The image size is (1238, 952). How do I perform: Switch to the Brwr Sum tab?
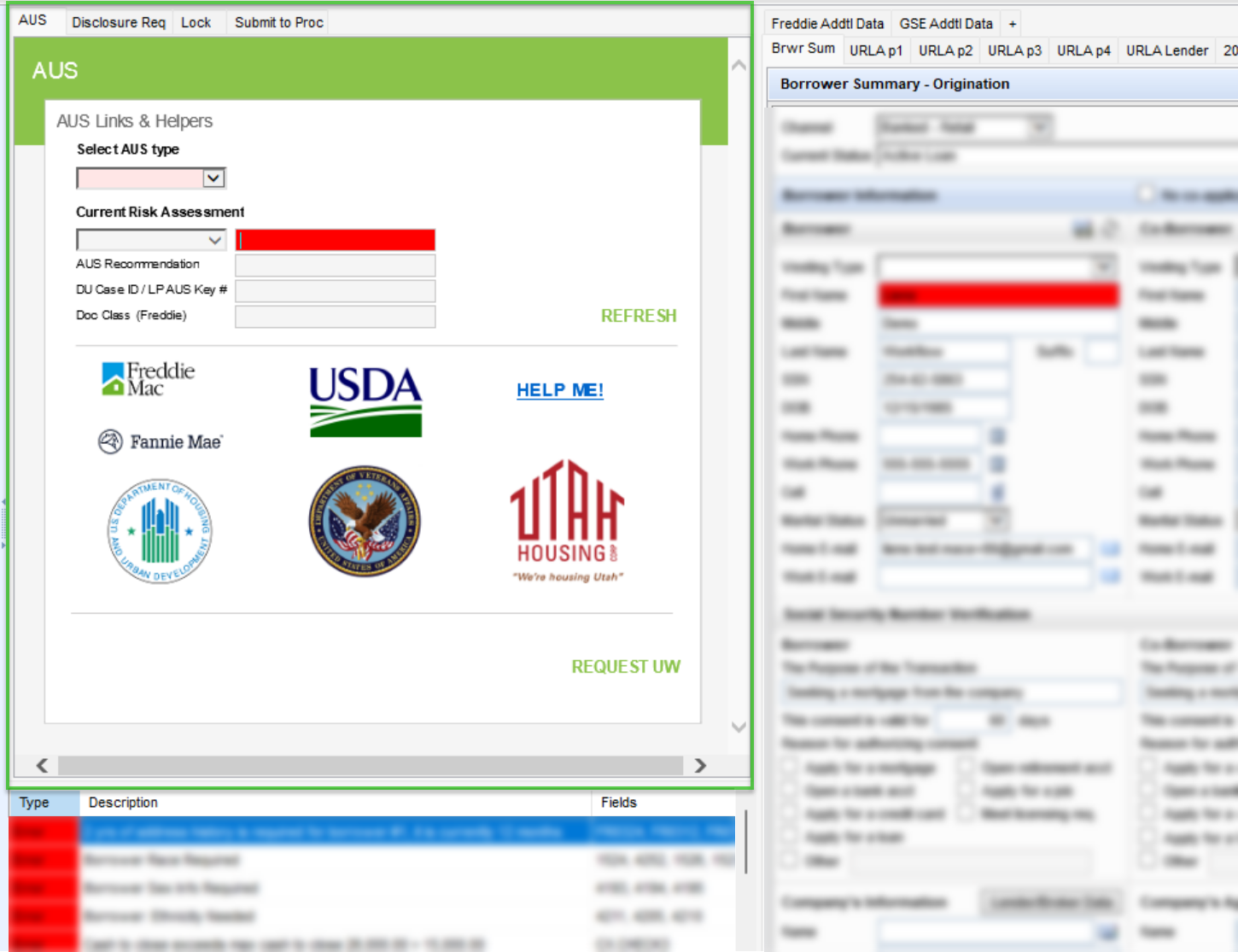(803, 49)
